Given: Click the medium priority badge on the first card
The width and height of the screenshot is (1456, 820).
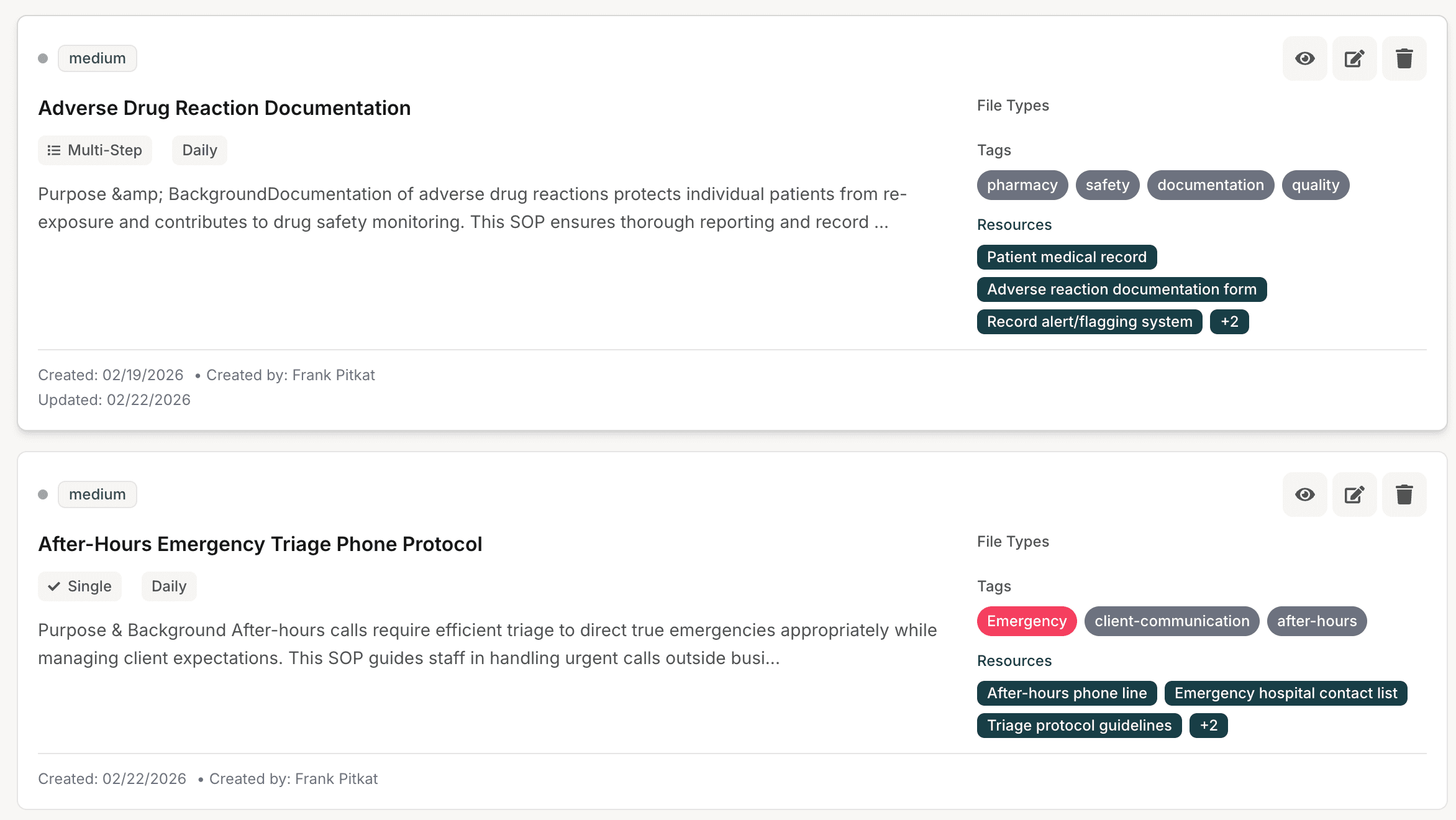Looking at the screenshot, I should [98, 58].
